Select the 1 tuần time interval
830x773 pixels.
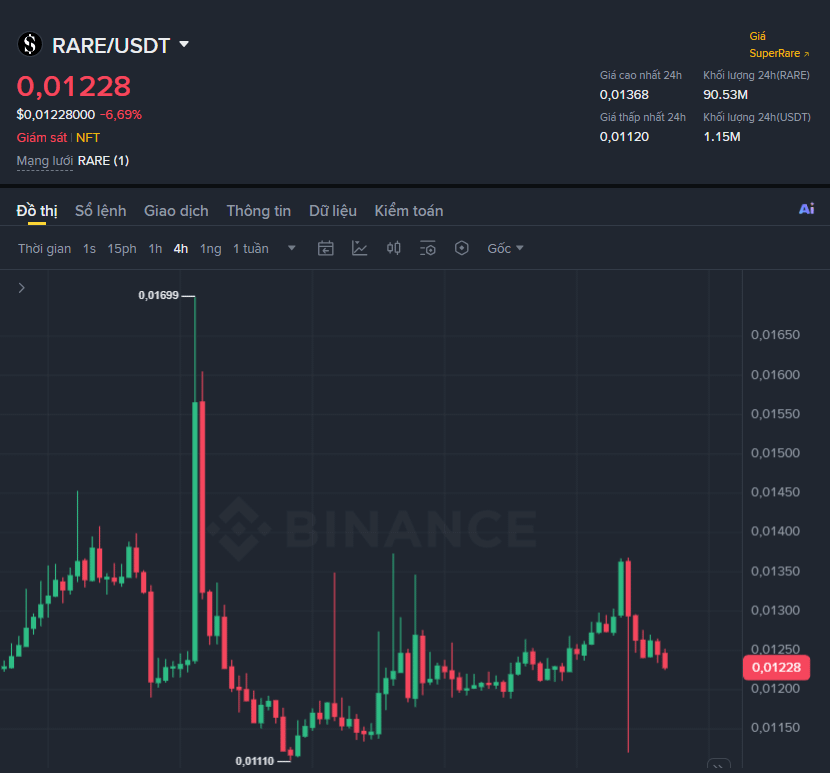(251, 248)
